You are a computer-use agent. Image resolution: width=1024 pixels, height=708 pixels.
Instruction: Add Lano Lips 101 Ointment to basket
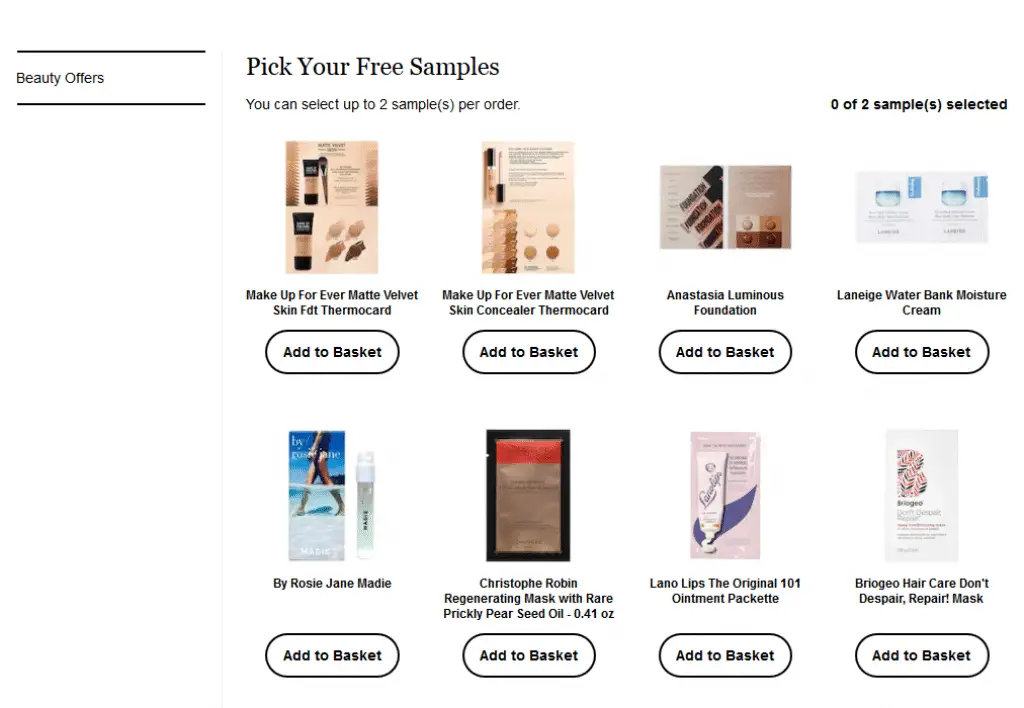725,655
